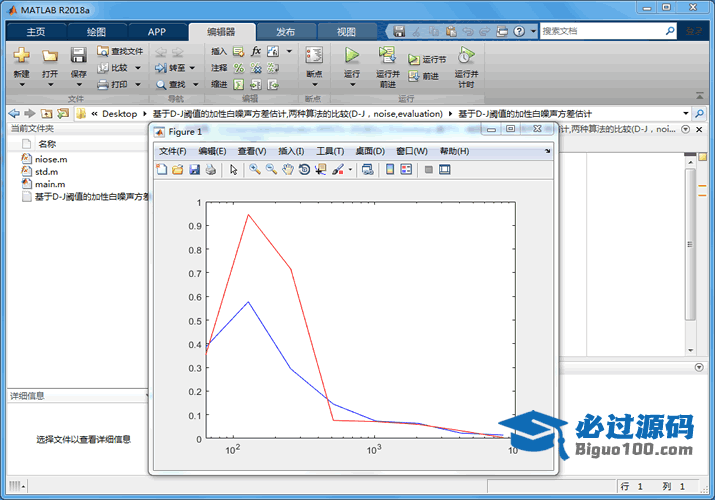715x500 pixels.
Task: Click the Find (查找) magnifier tool
Action: (161, 85)
